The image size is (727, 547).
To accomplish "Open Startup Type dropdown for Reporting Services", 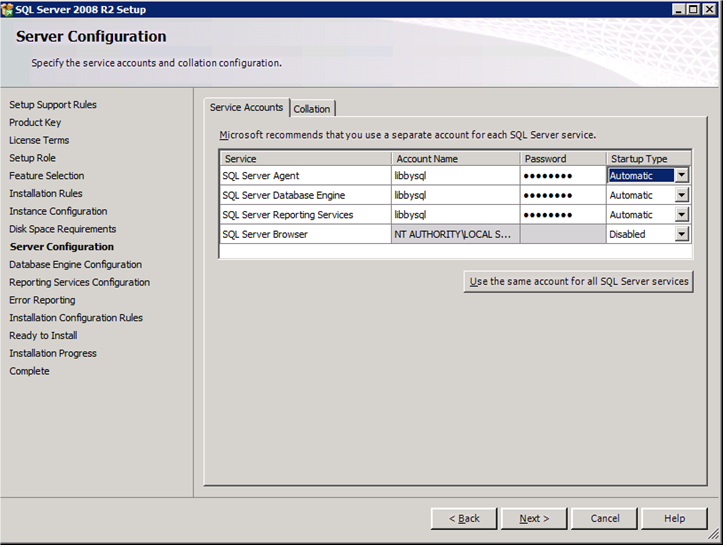I will click(681, 215).
